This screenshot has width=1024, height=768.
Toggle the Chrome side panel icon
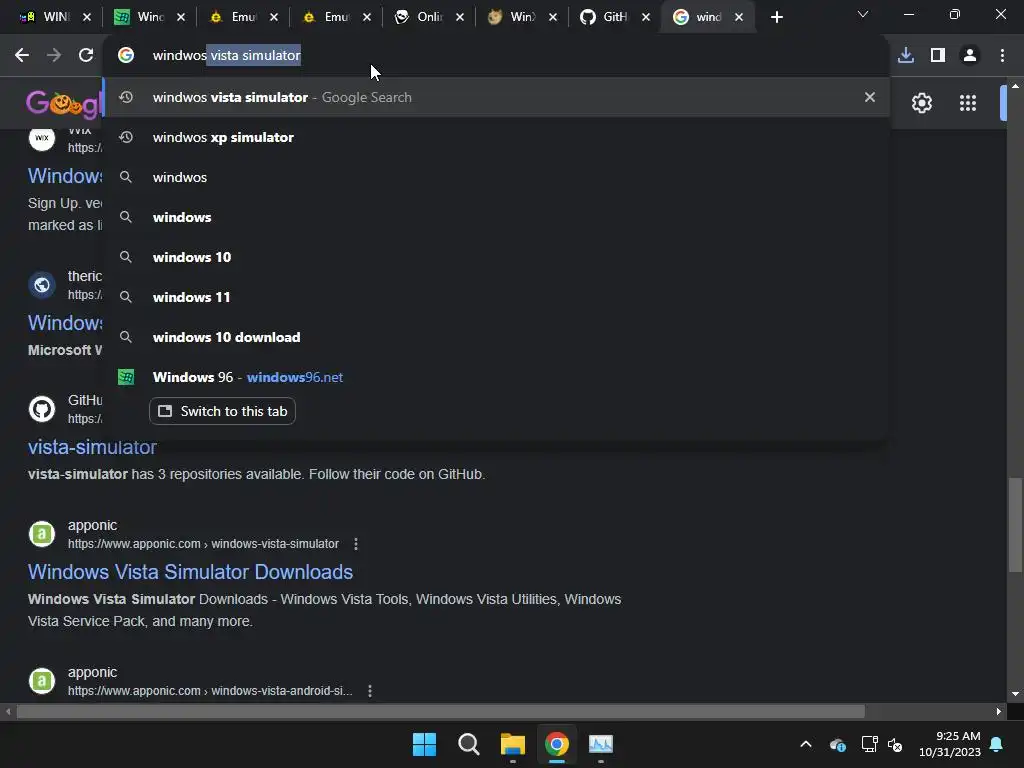click(x=938, y=56)
